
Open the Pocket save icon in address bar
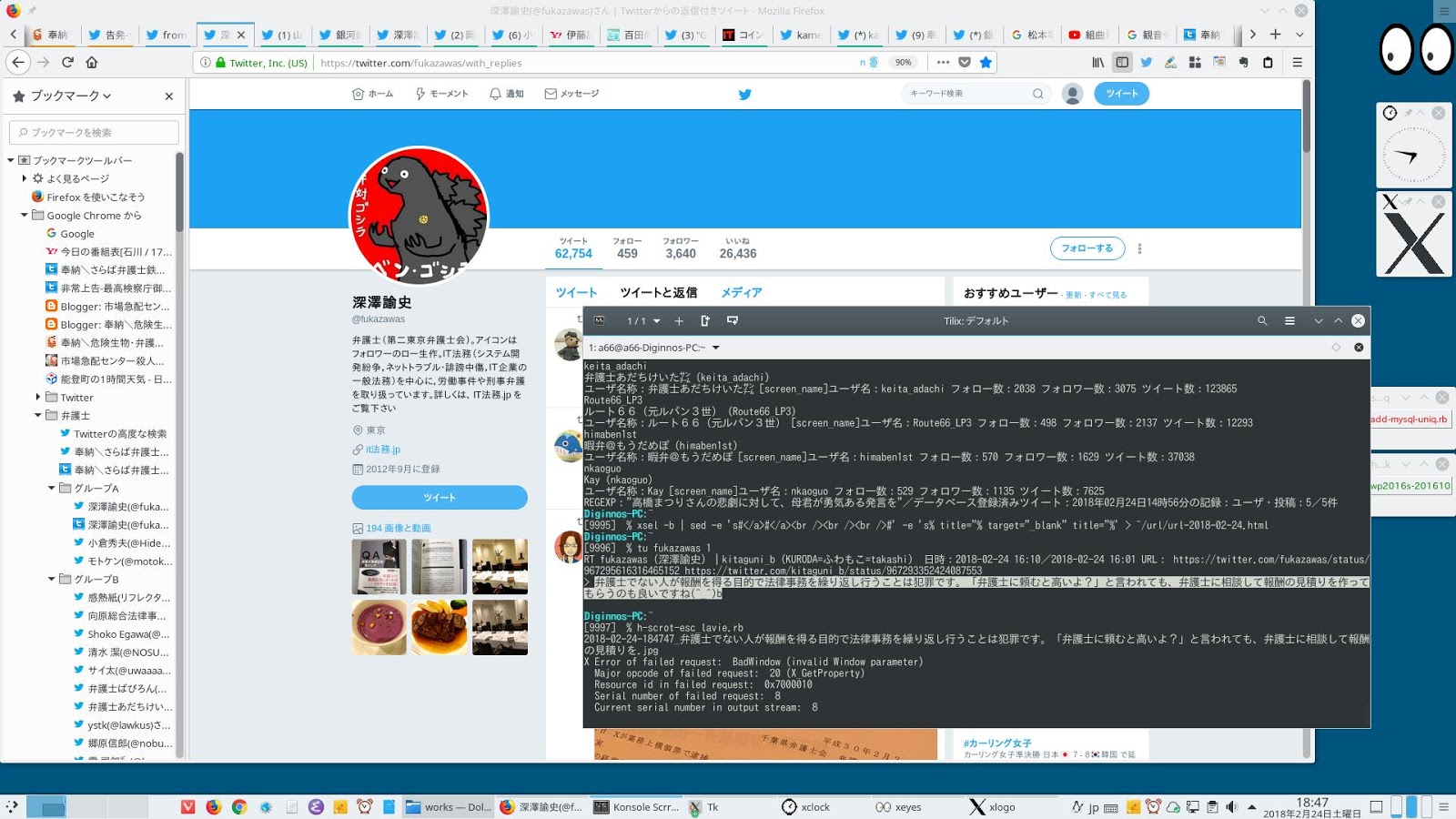tap(965, 62)
